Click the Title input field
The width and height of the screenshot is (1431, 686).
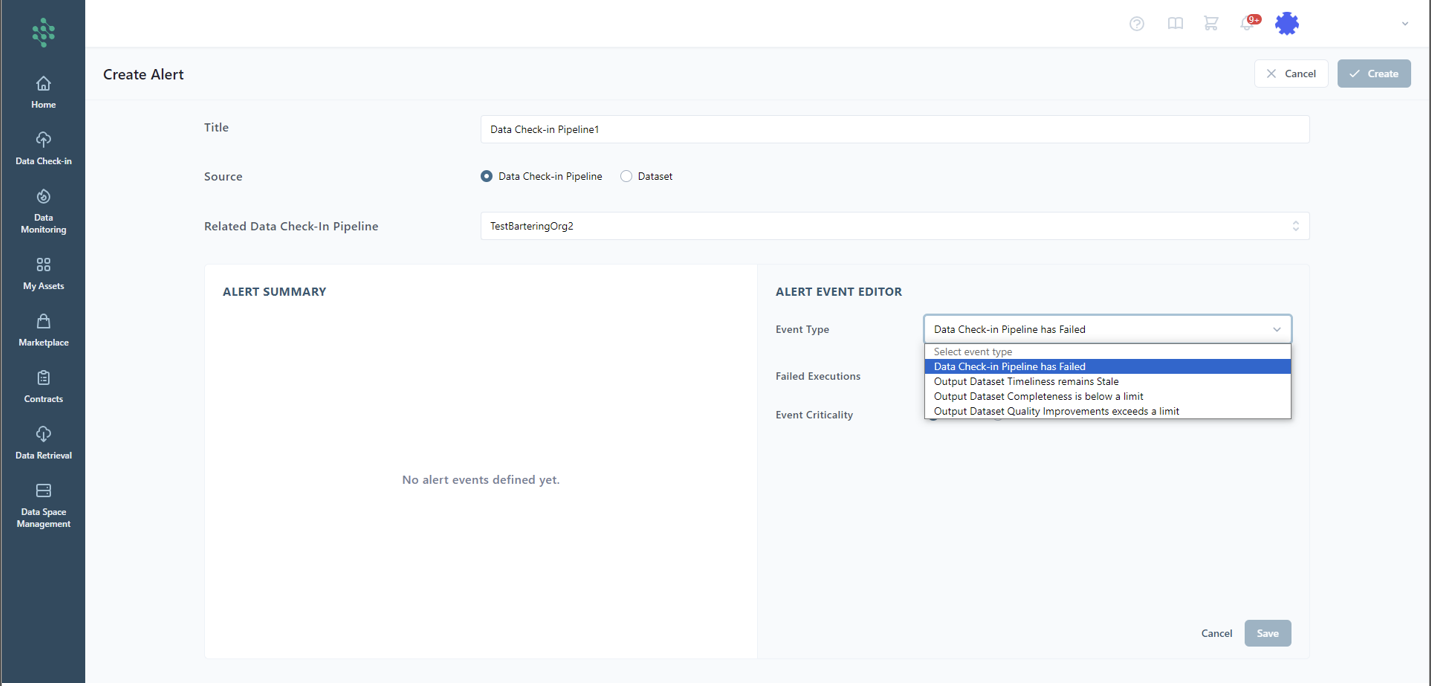click(894, 129)
